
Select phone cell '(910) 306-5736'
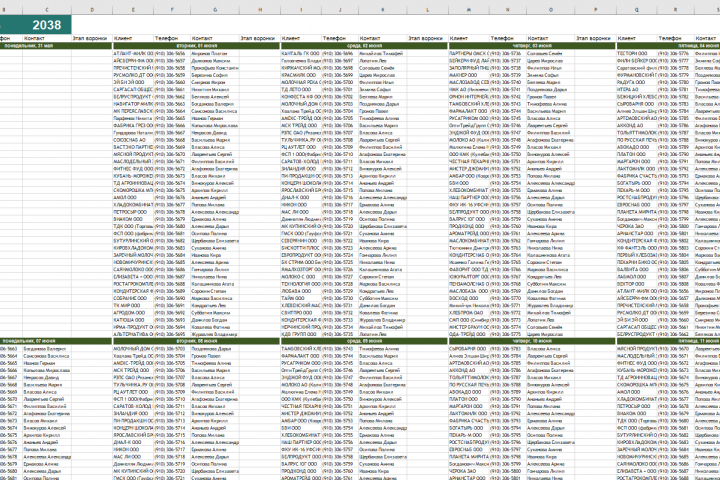(x=507, y=53)
